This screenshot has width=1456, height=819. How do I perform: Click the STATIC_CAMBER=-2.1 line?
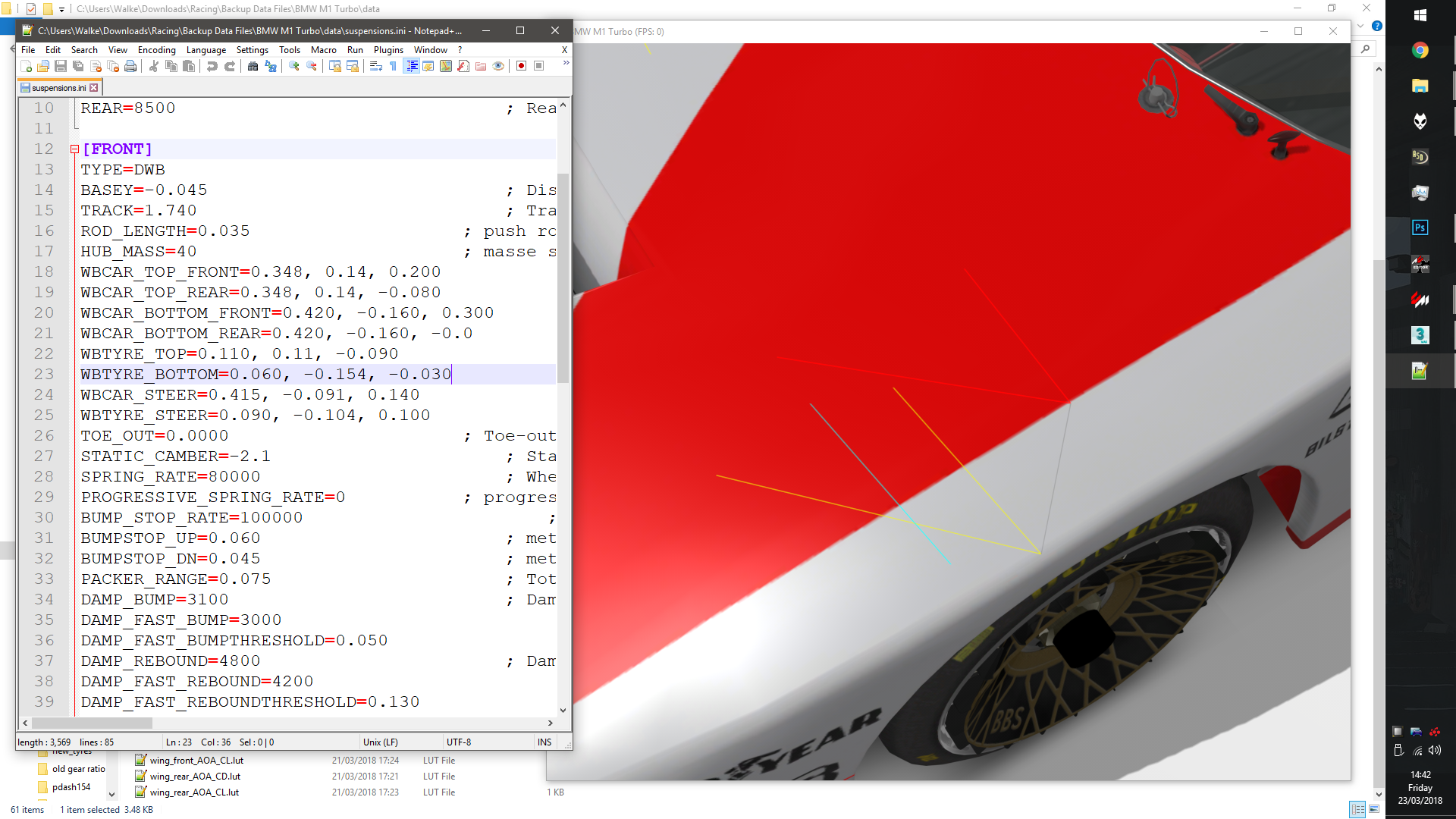(176, 456)
